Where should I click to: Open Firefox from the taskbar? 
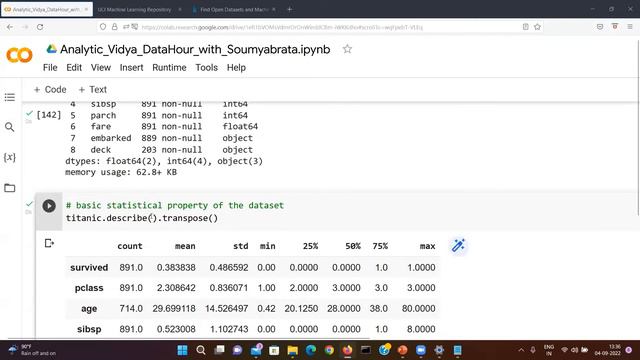(347, 350)
